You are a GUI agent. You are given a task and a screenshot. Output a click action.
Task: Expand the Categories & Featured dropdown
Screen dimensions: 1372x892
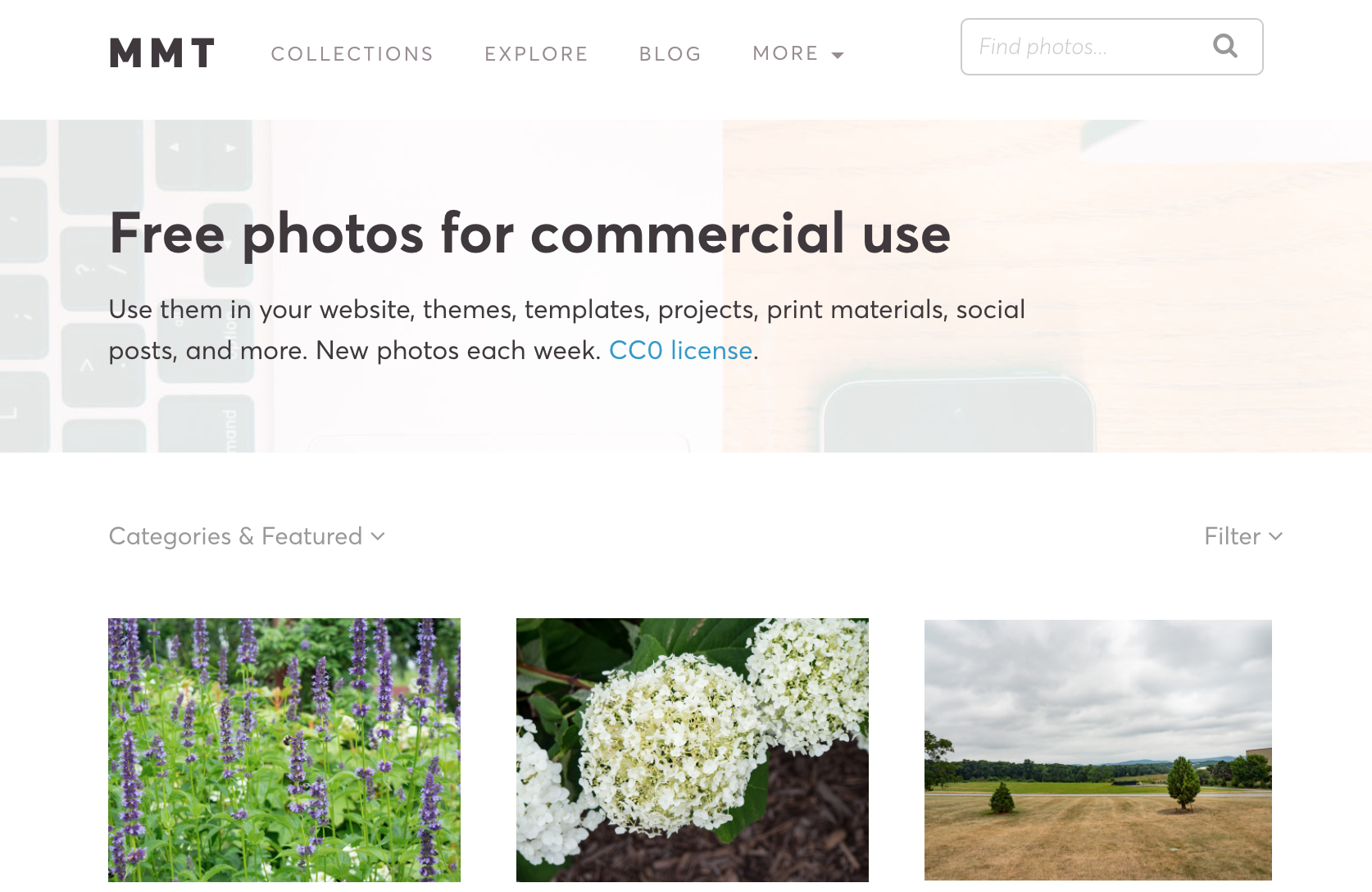247,536
